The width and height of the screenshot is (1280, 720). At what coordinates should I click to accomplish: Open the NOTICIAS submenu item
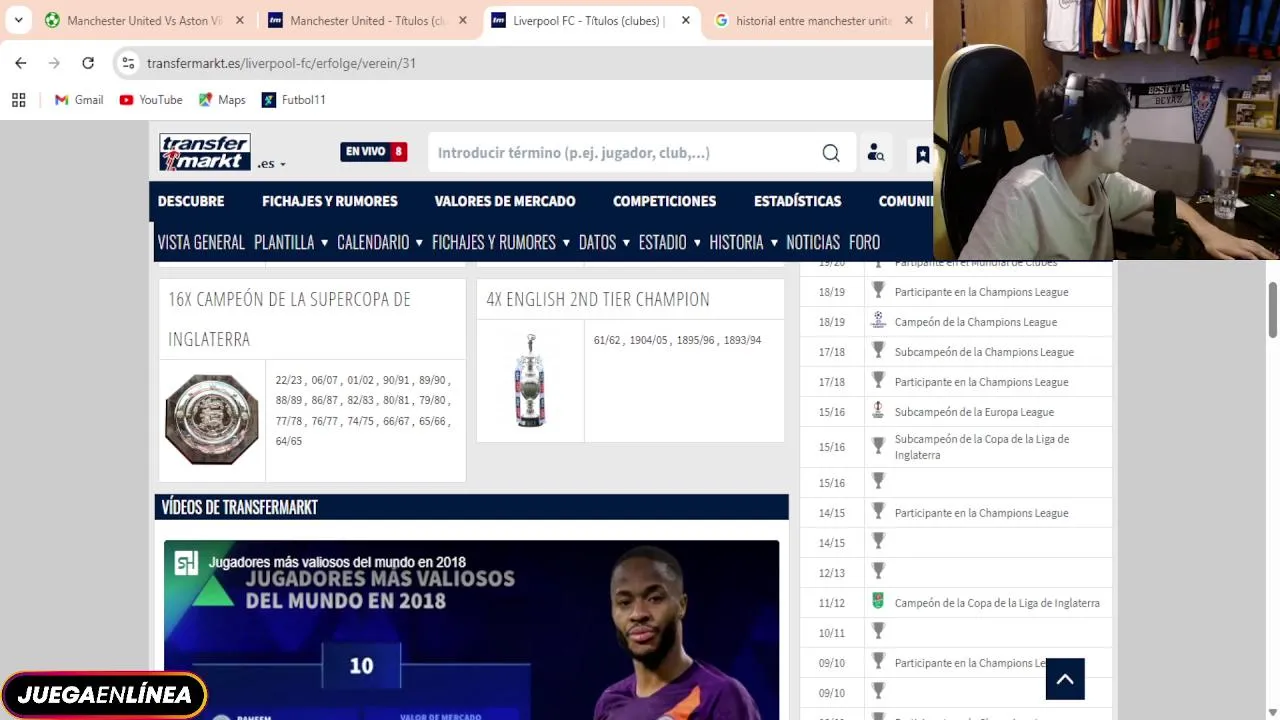(813, 242)
